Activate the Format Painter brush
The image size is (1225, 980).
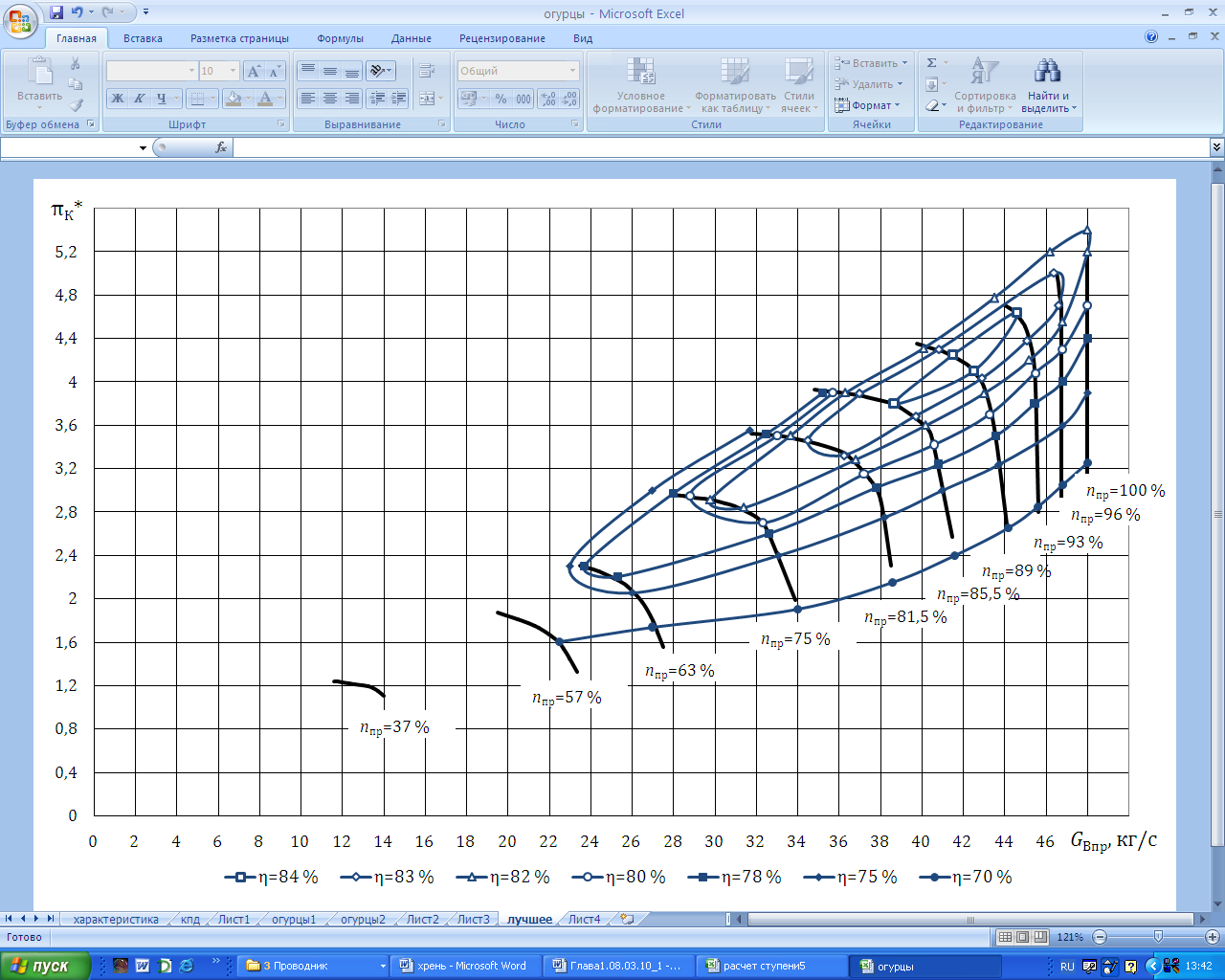tap(76, 105)
